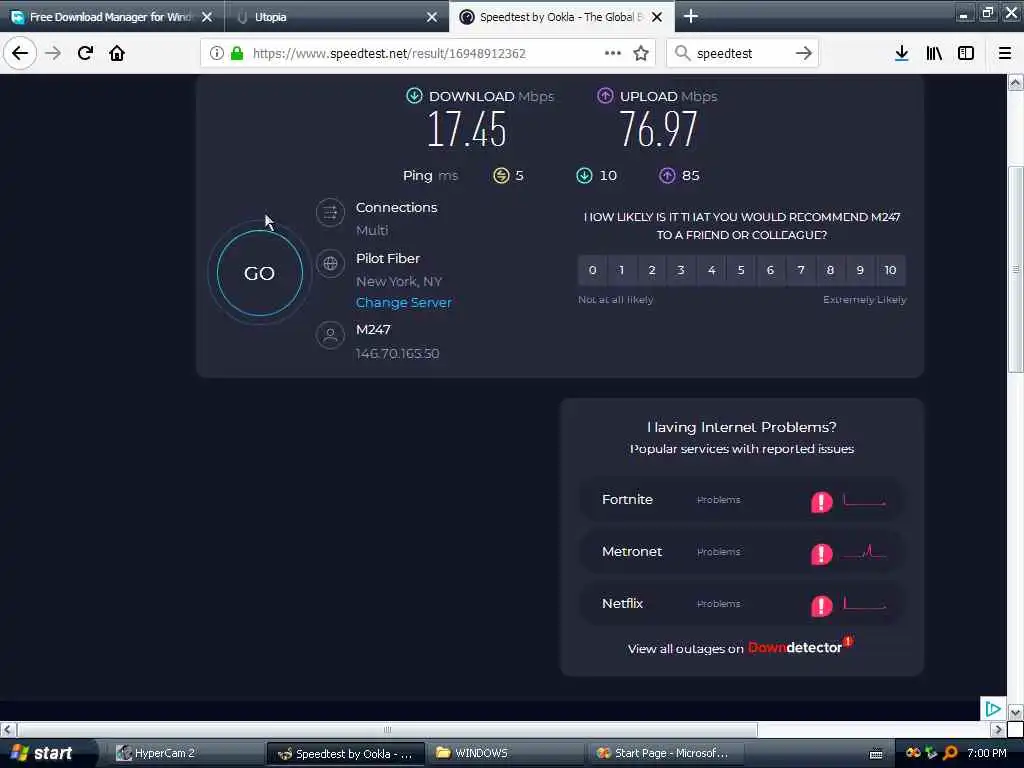Viewport: 1024px width, 768px height.
Task: Click the upload arrow icon beside UPLOAD
Action: 605,95
